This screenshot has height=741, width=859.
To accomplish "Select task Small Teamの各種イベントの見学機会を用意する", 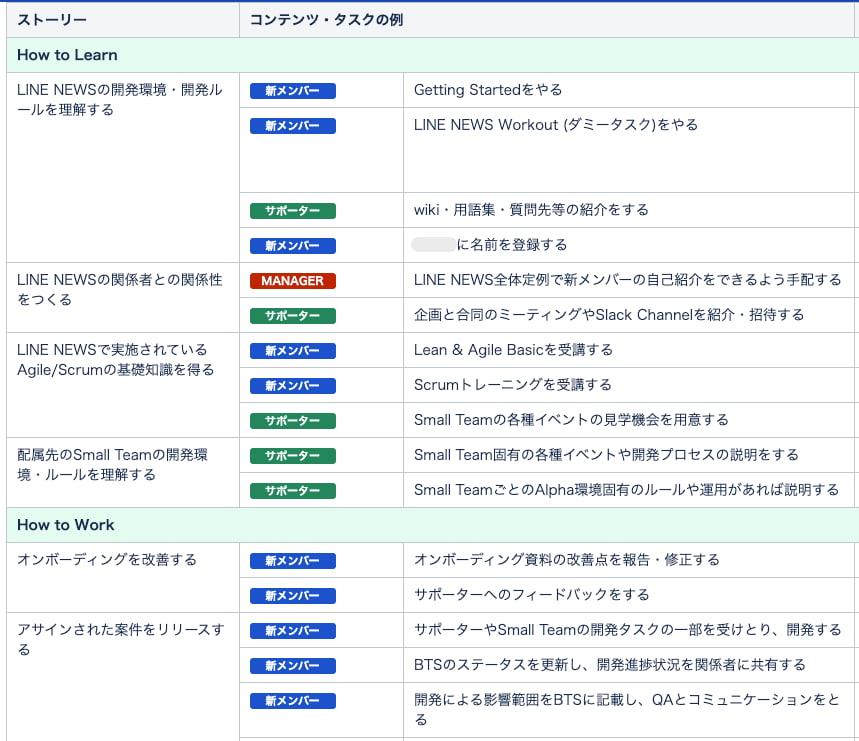I will 571,420.
